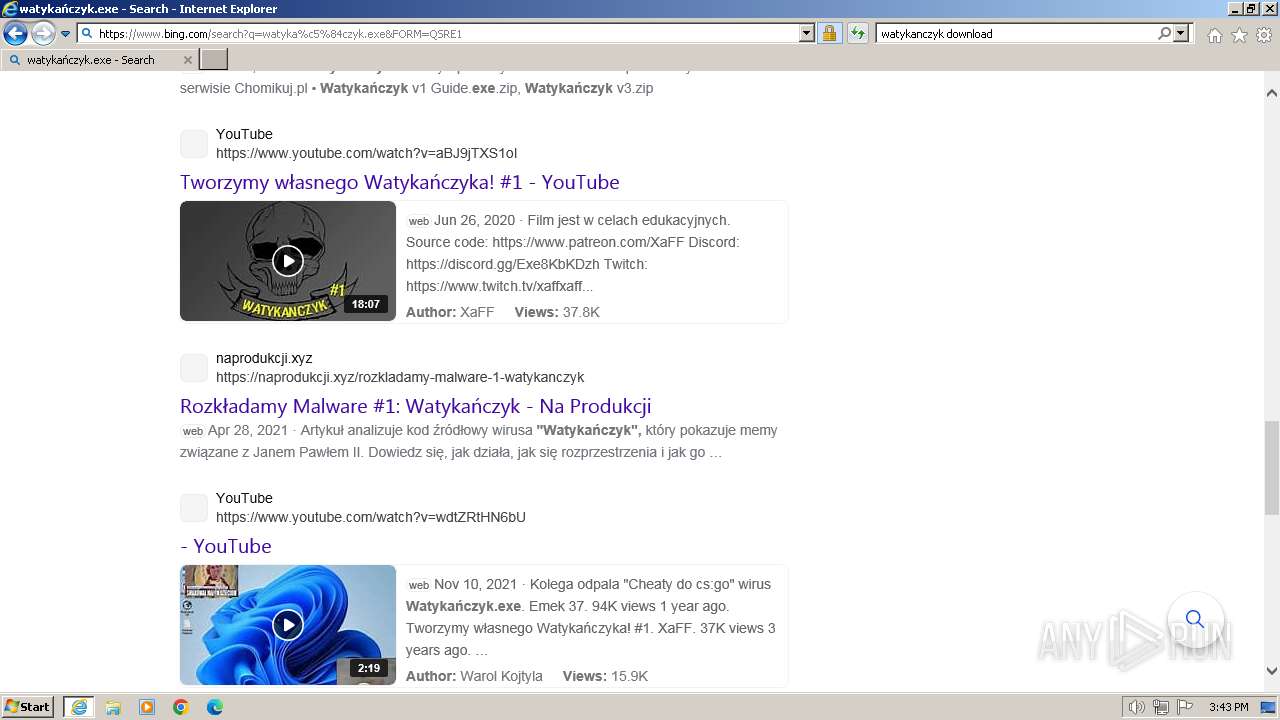
Task: Click 'Views: 37.8K' text
Action: click(557, 312)
